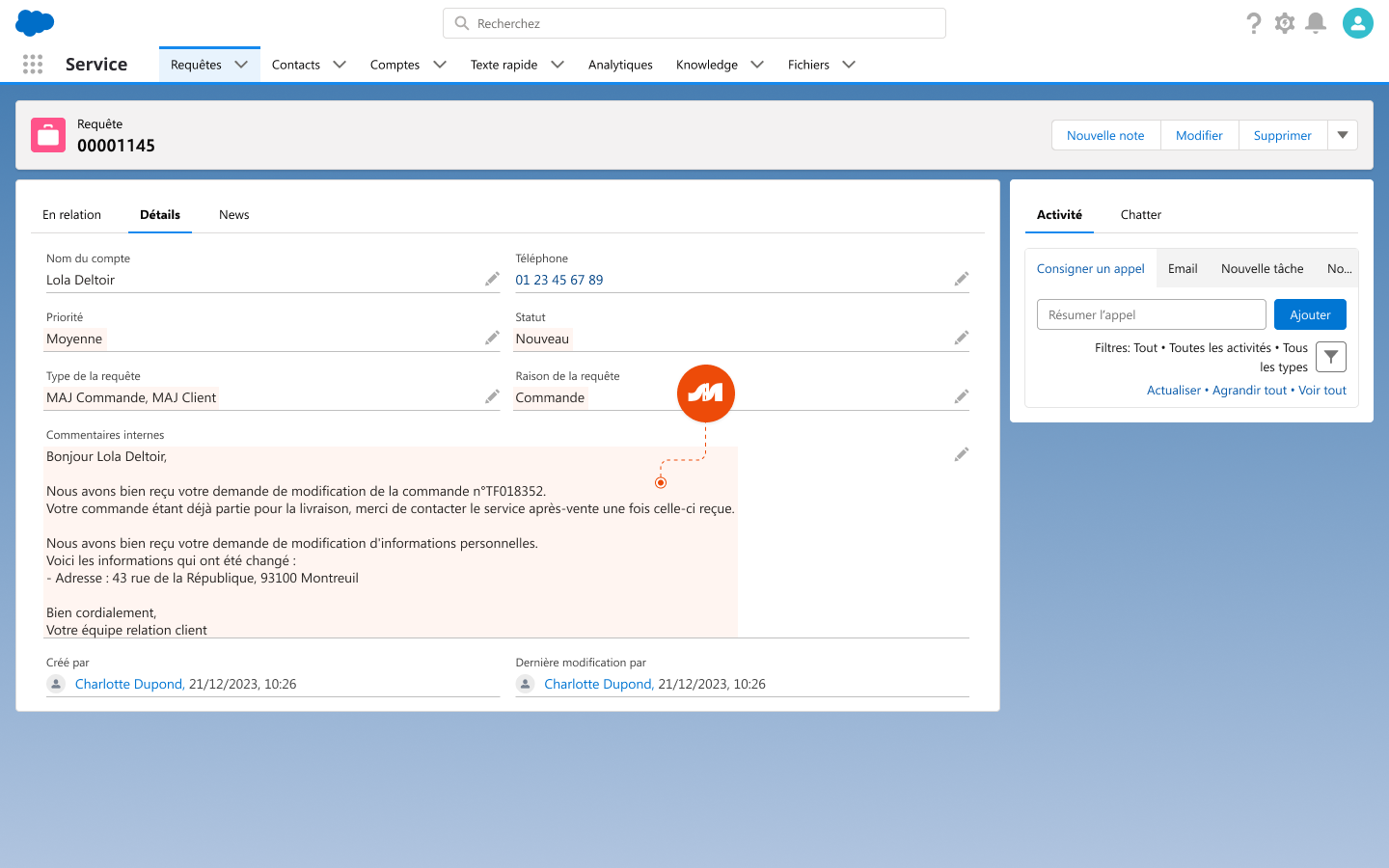The width and height of the screenshot is (1389, 868).
Task: Click the Salesforce cloud logo
Action: (35, 23)
